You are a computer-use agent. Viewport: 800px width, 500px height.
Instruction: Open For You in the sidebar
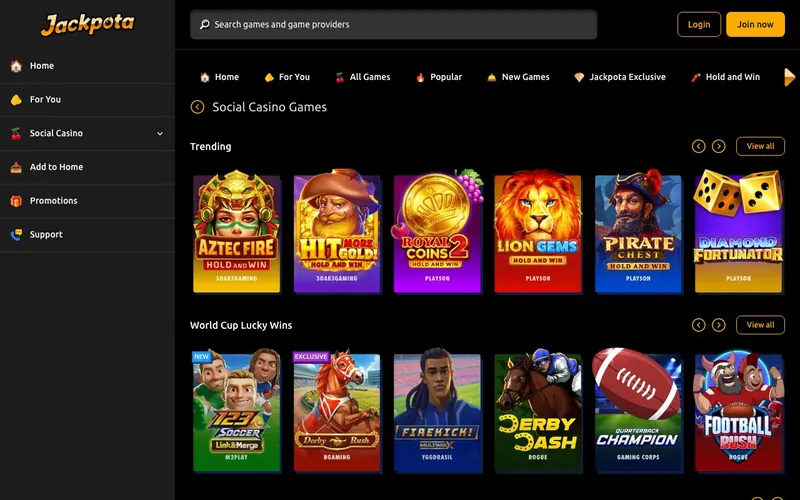pyautogui.click(x=87, y=99)
